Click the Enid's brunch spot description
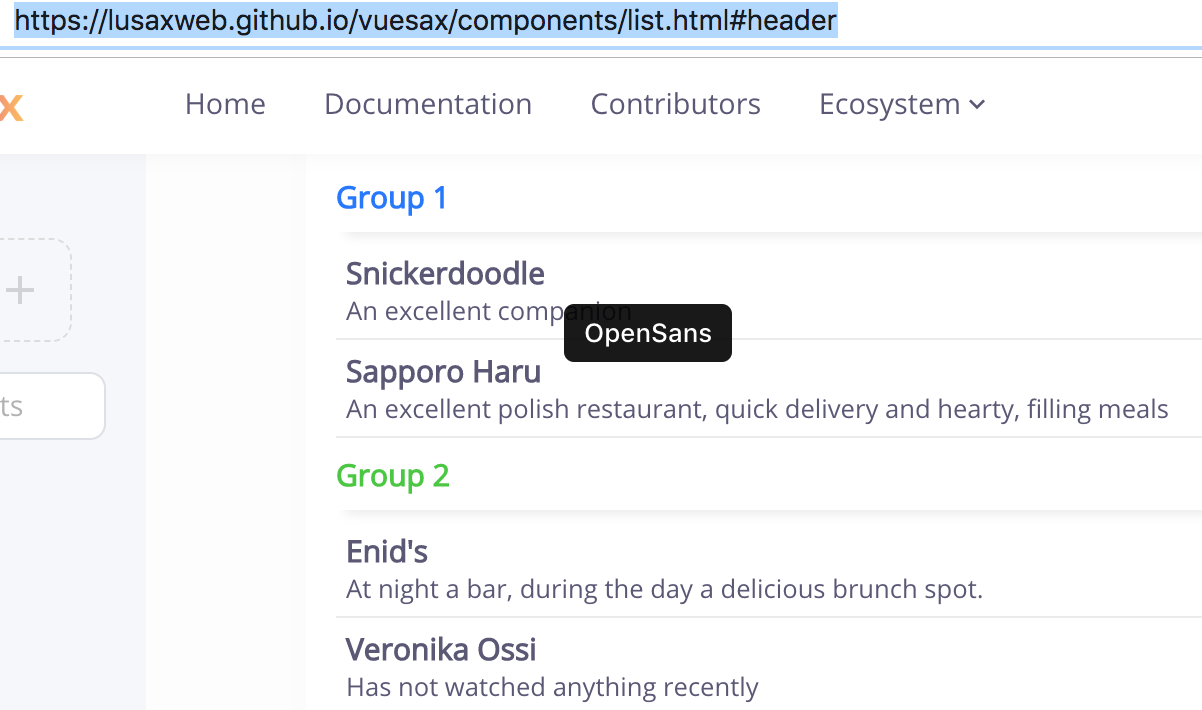Image resolution: width=1202 pixels, height=710 pixels. 663,589
